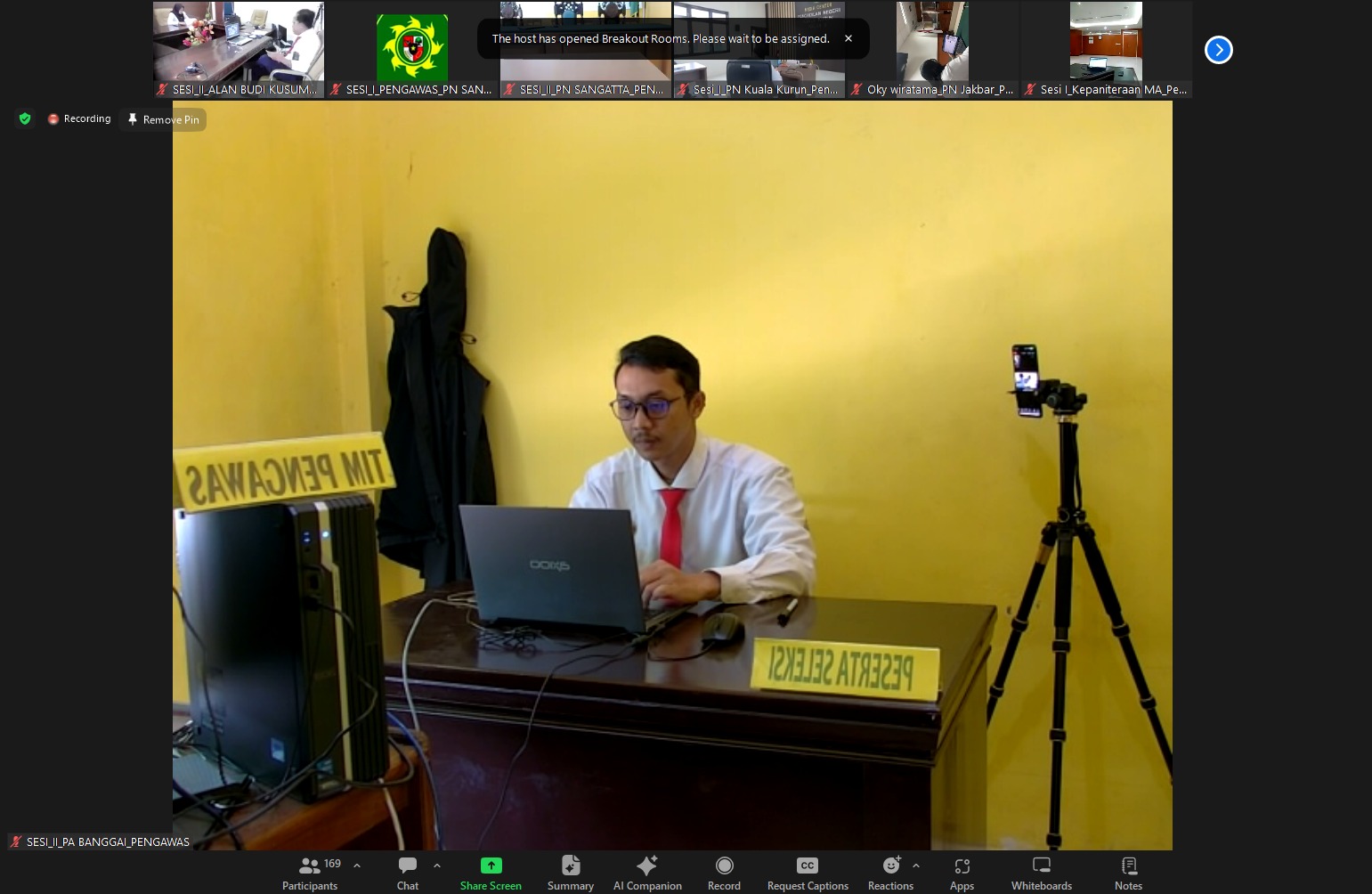Open the Participants panel
This screenshot has width=1372, height=894.
(x=310, y=873)
